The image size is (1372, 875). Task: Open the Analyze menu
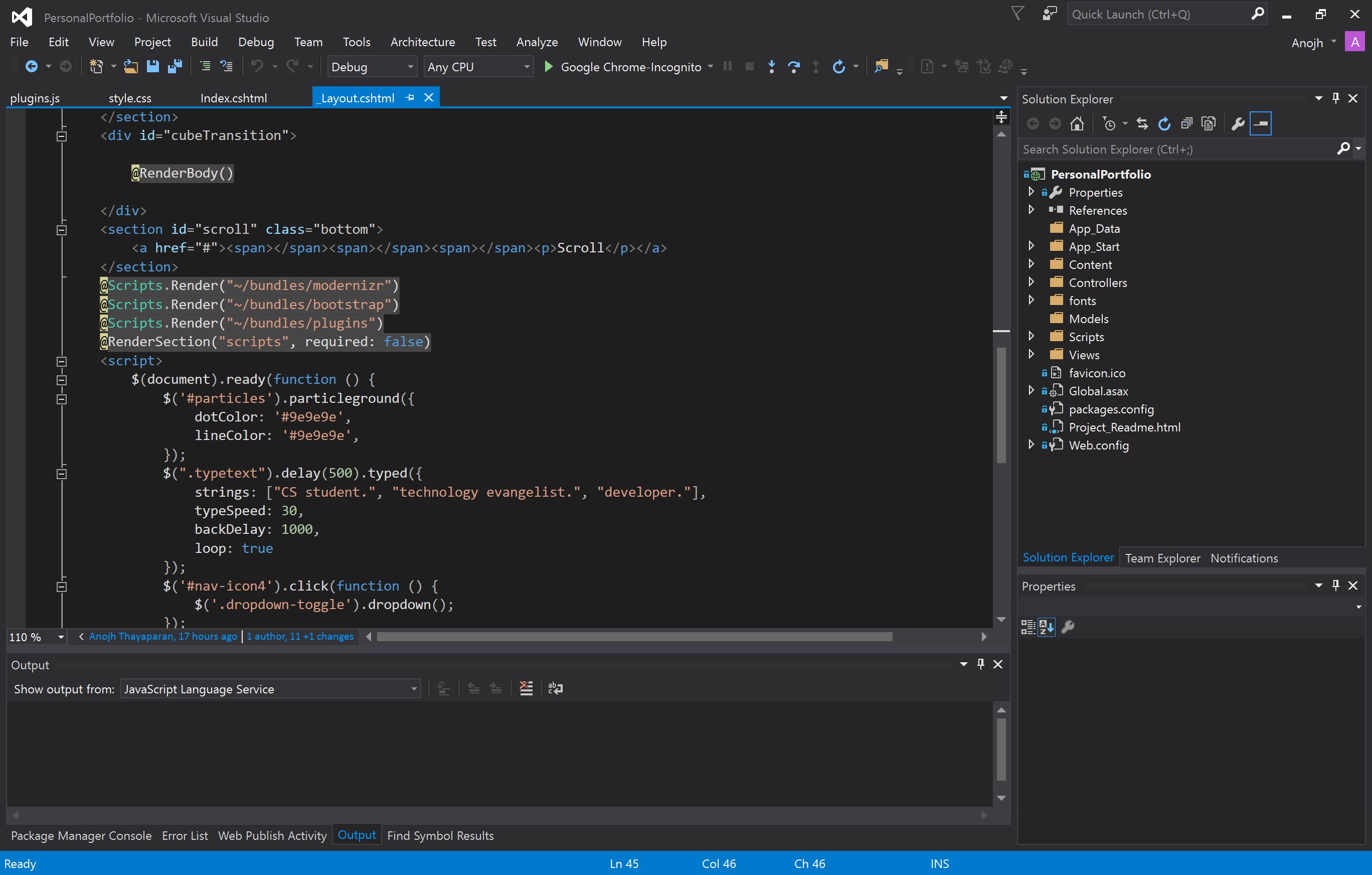coord(537,42)
